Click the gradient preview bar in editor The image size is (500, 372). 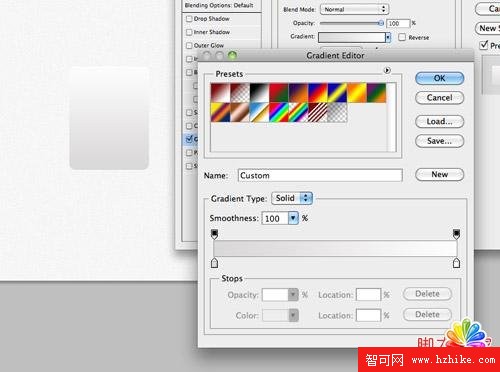(335, 249)
